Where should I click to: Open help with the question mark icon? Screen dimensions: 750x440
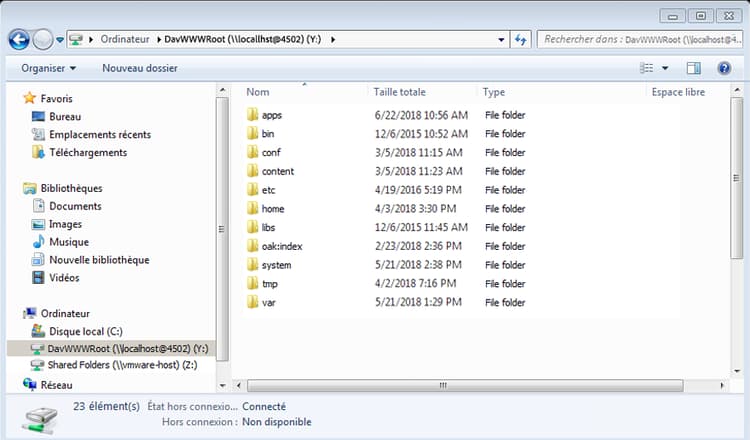click(724, 68)
